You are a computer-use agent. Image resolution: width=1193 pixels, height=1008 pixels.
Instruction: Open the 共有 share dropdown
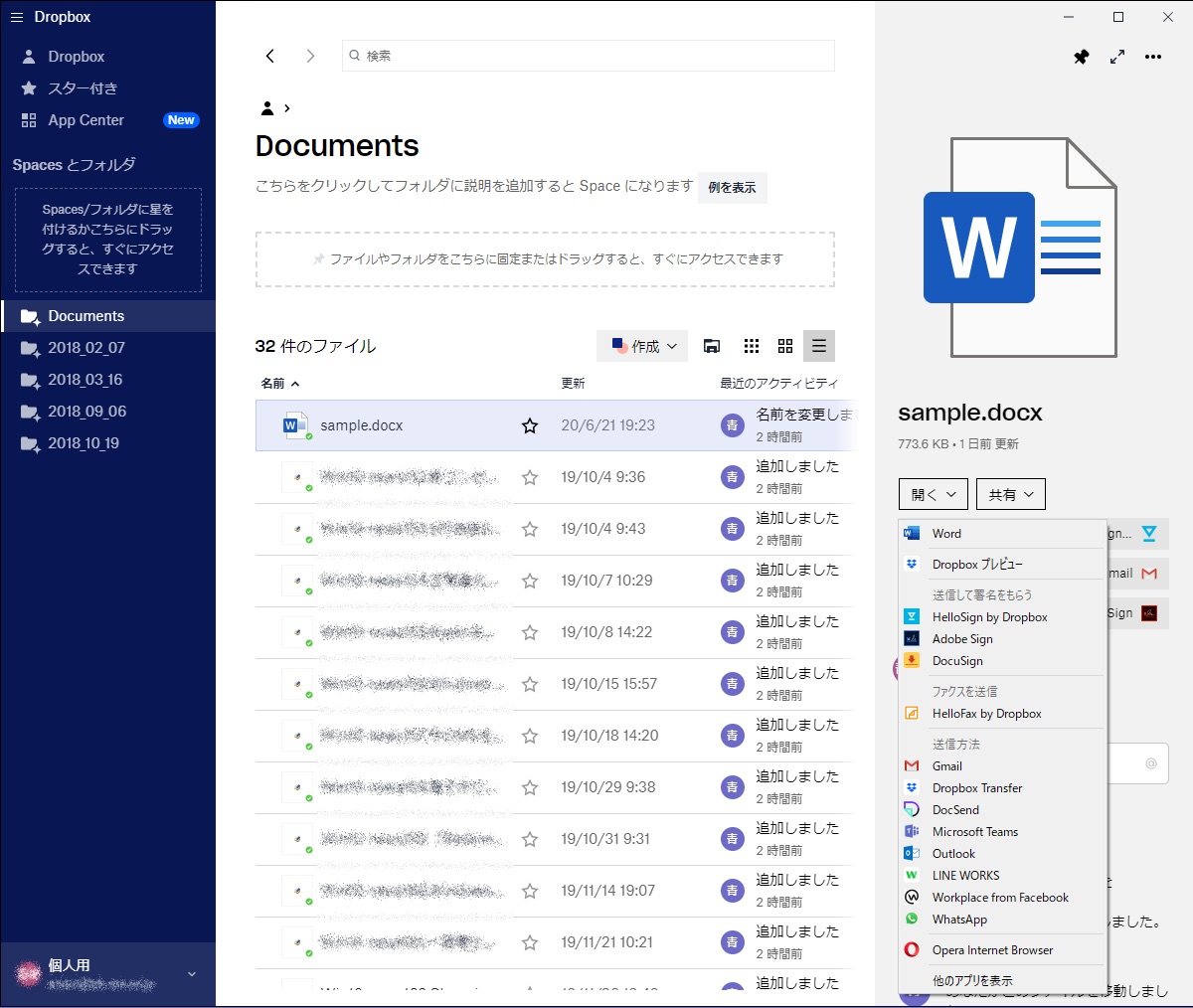1011,494
